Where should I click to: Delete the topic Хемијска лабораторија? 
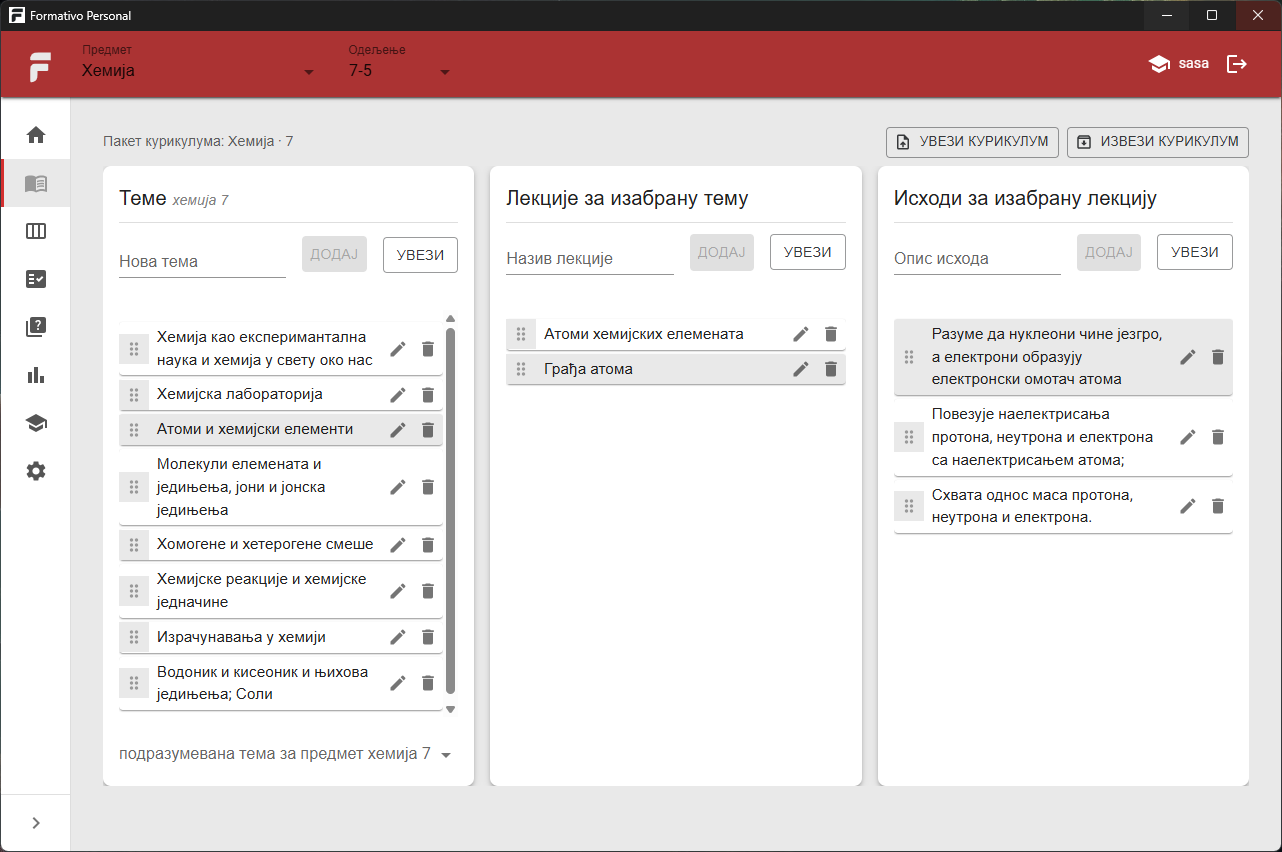point(428,395)
